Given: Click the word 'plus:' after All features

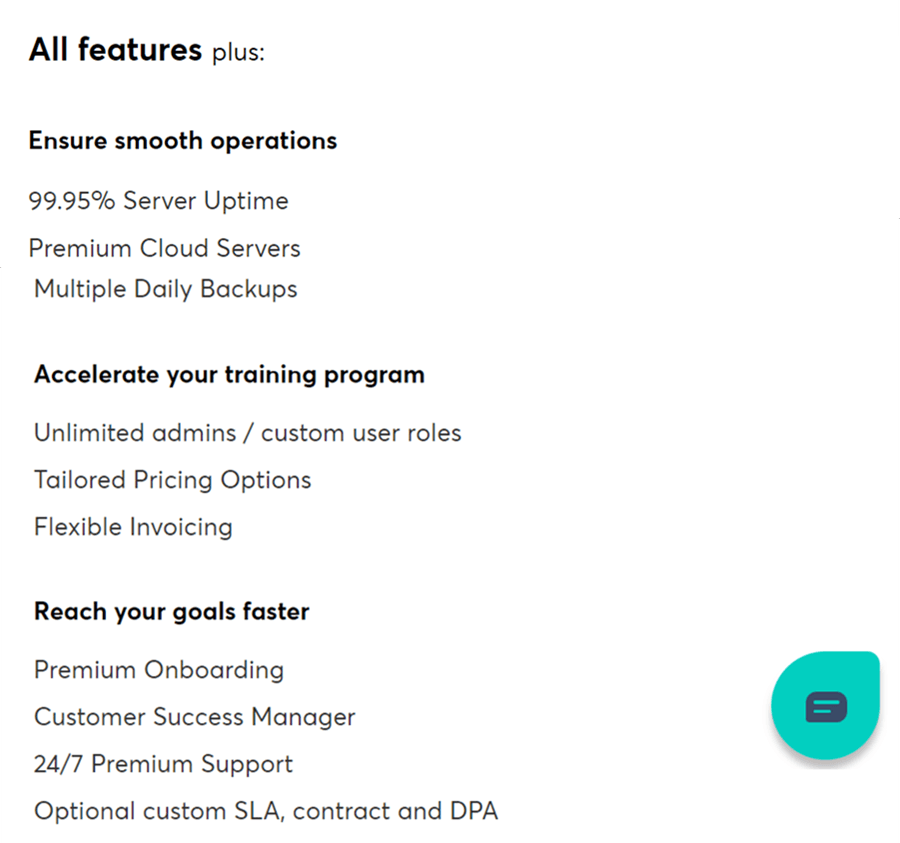Looking at the screenshot, I should coord(238,52).
